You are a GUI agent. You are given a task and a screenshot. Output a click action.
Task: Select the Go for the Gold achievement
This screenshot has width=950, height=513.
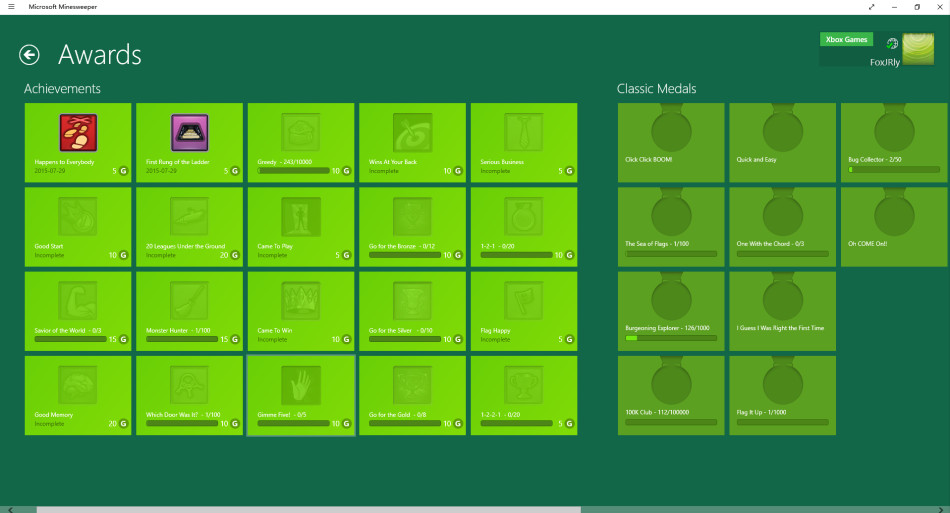coord(412,395)
